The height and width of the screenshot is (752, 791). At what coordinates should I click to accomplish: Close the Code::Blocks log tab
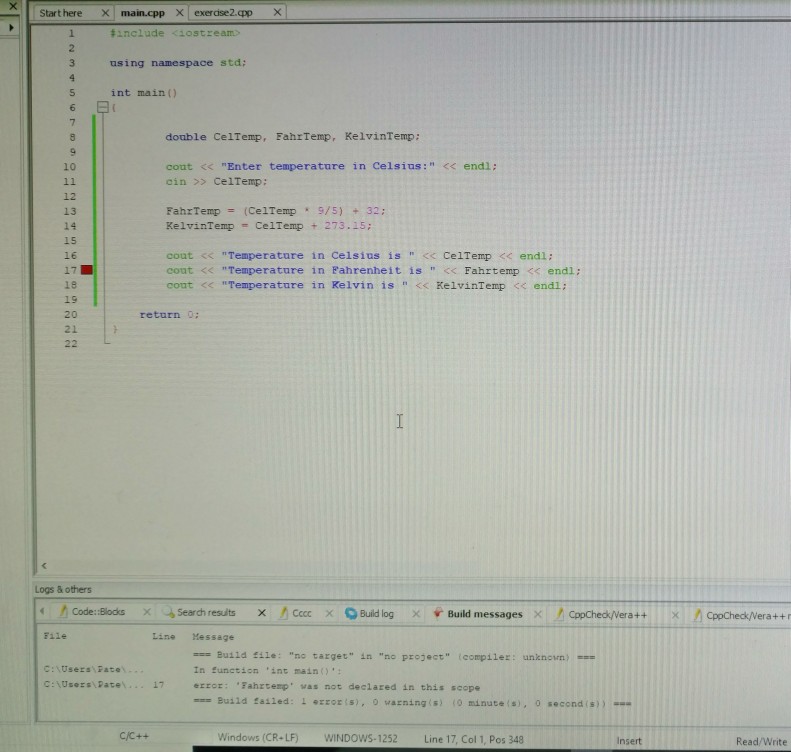tap(147, 612)
